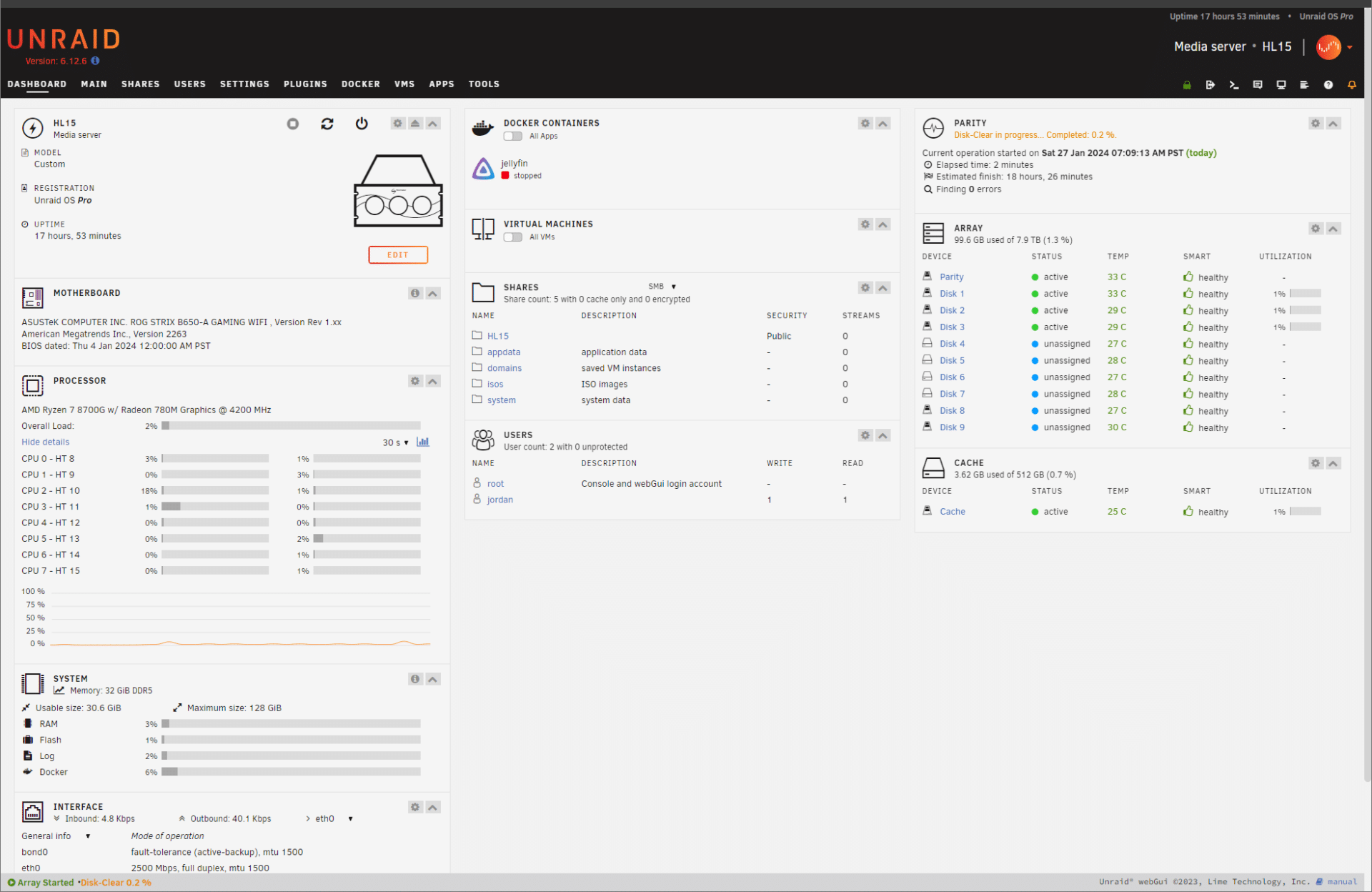This screenshot has width=1372, height=892.
Task: Collapse the HL15 panel chevron
Action: pyautogui.click(x=433, y=124)
